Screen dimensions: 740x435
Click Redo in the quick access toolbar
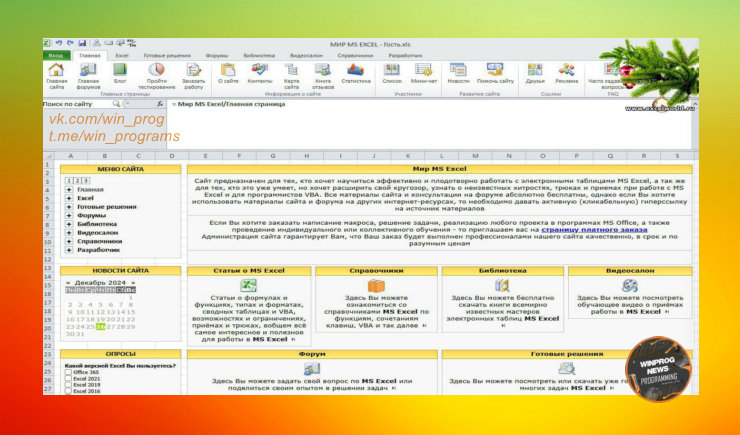pos(70,43)
